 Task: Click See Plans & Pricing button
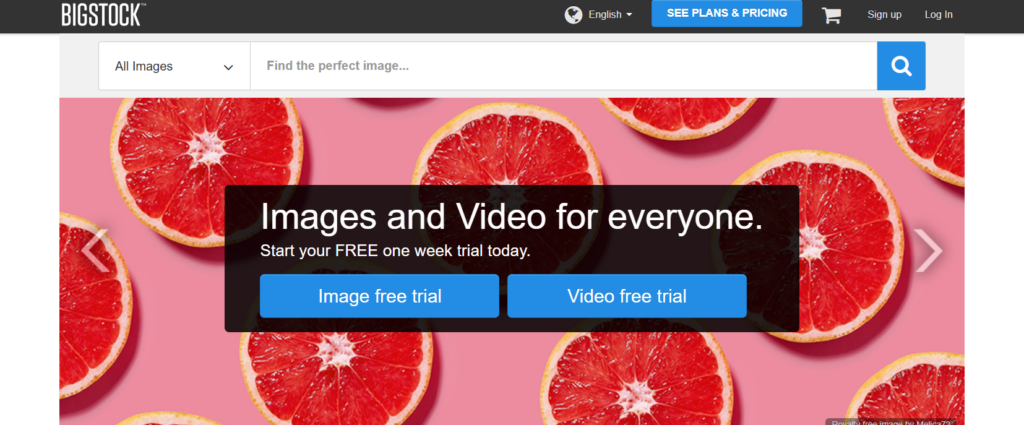coord(727,14)
